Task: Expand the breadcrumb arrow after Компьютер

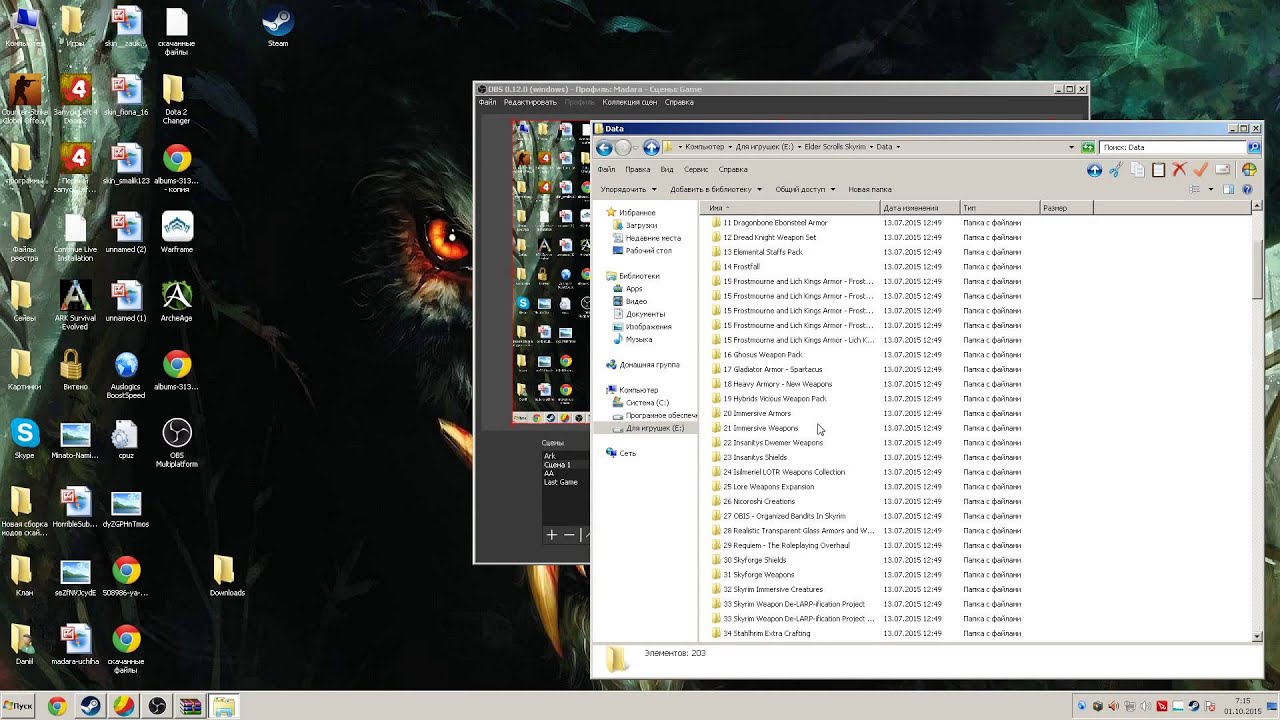Action: tap(730, 147)
